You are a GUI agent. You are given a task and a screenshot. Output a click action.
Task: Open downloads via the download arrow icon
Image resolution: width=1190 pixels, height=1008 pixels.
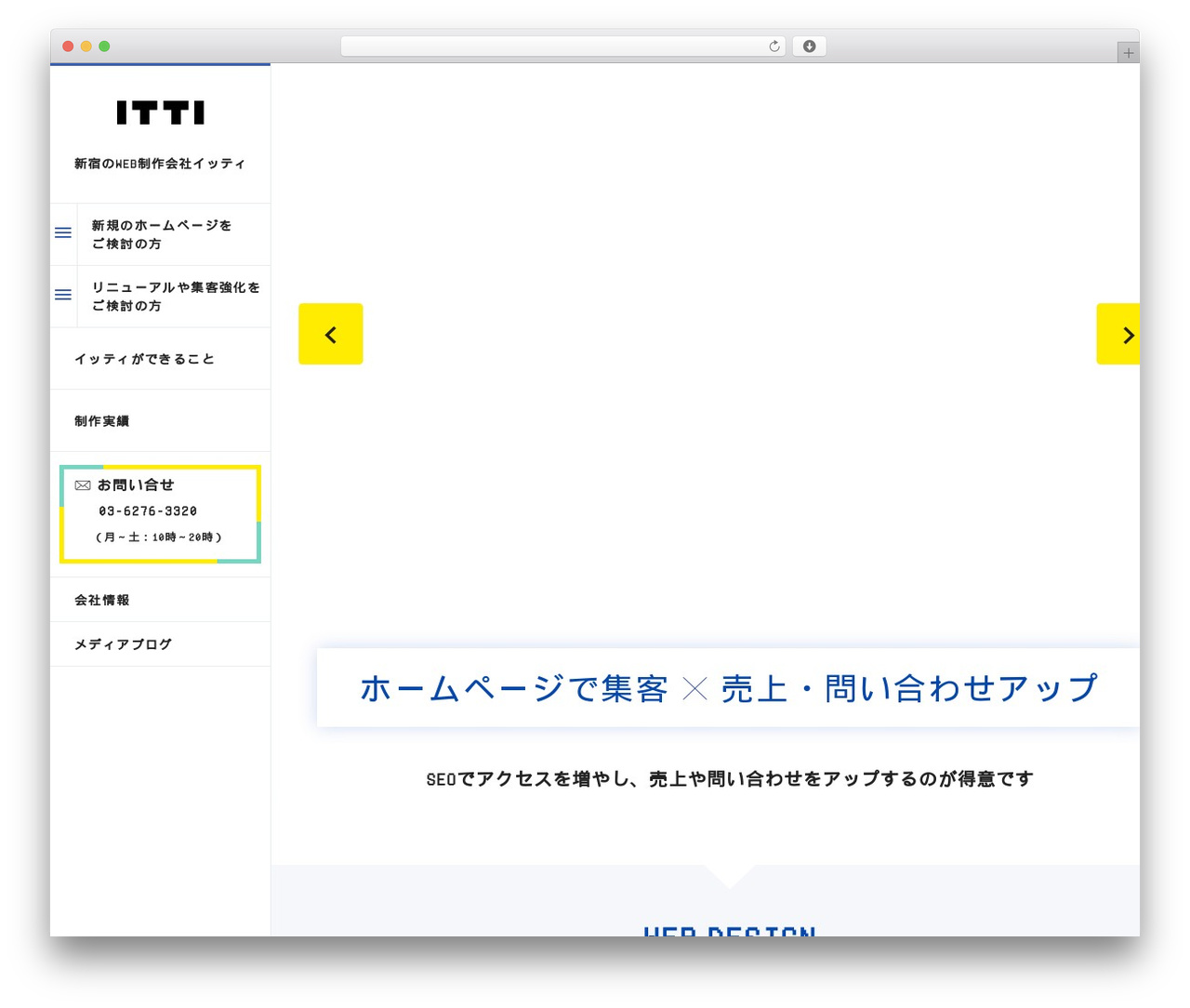[809, 46]
